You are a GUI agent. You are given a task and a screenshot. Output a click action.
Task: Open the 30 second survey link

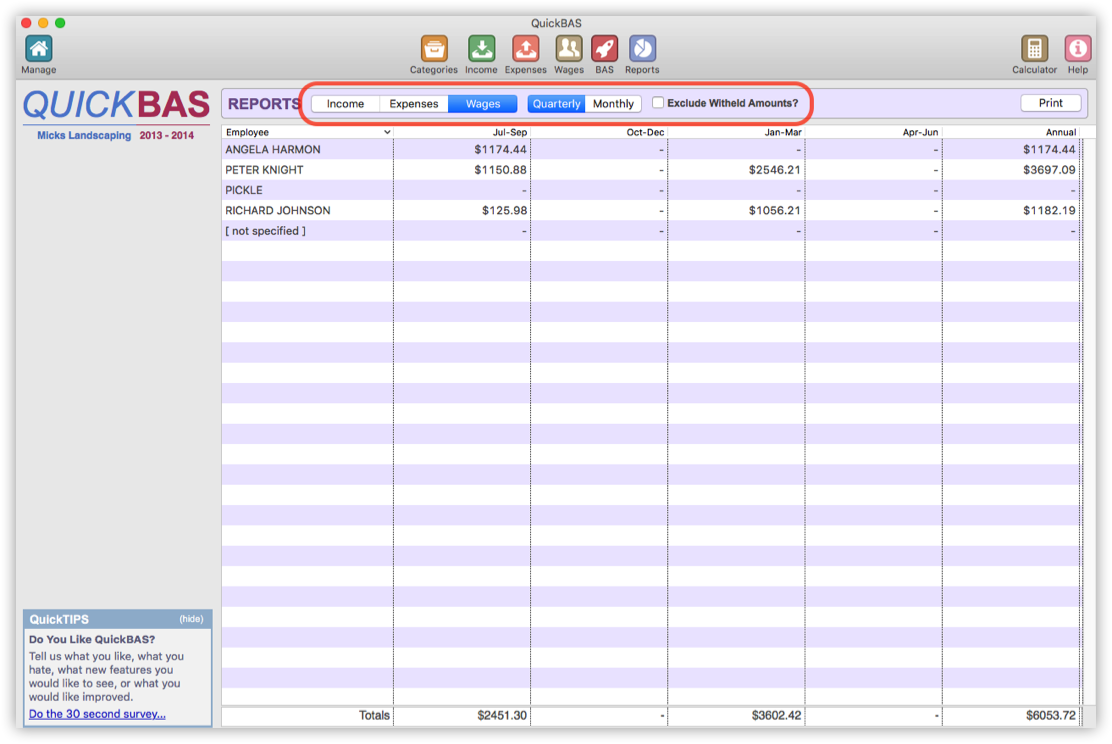(97, 714)
